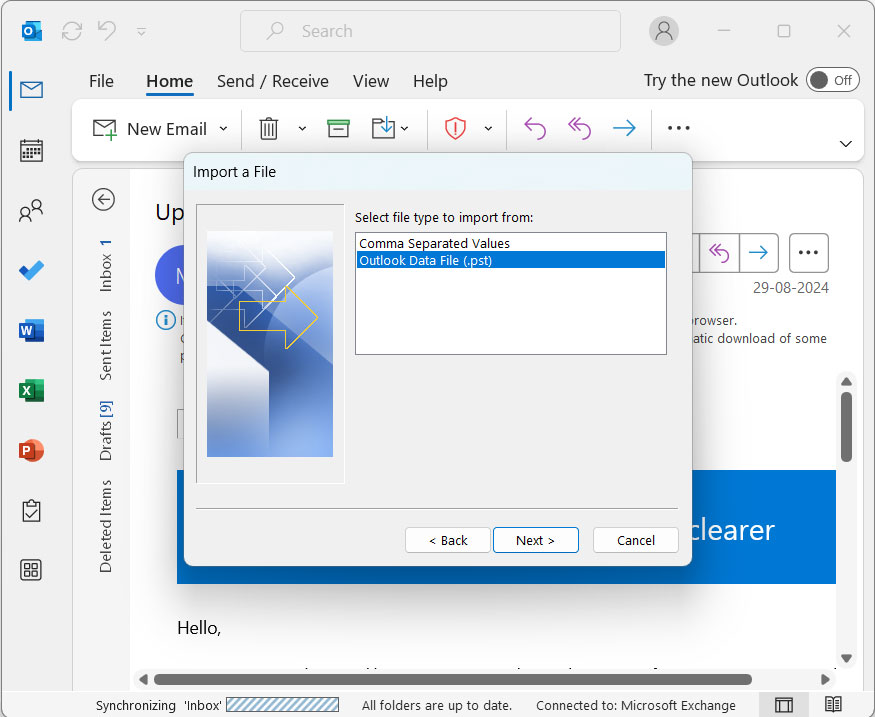Toggle 'Try the new Outlook' switch

click(833, 80)
